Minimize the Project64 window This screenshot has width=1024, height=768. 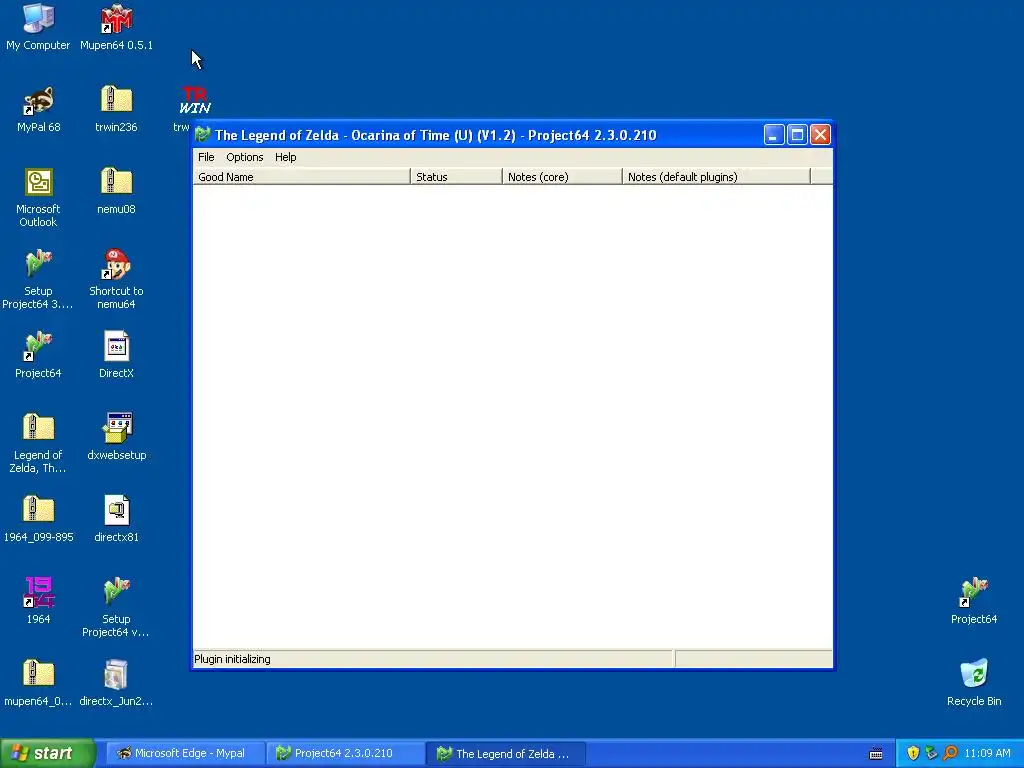[774, 135]
